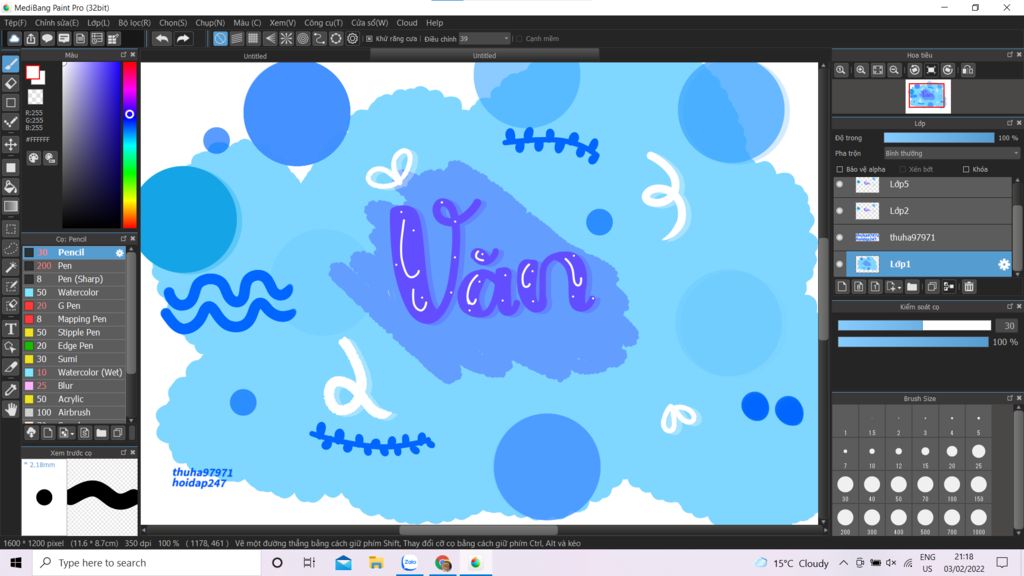The height and width of the screenshot is (576, 1024).
Task: Click the foreground color swatch
Action: tap(32, 72)
